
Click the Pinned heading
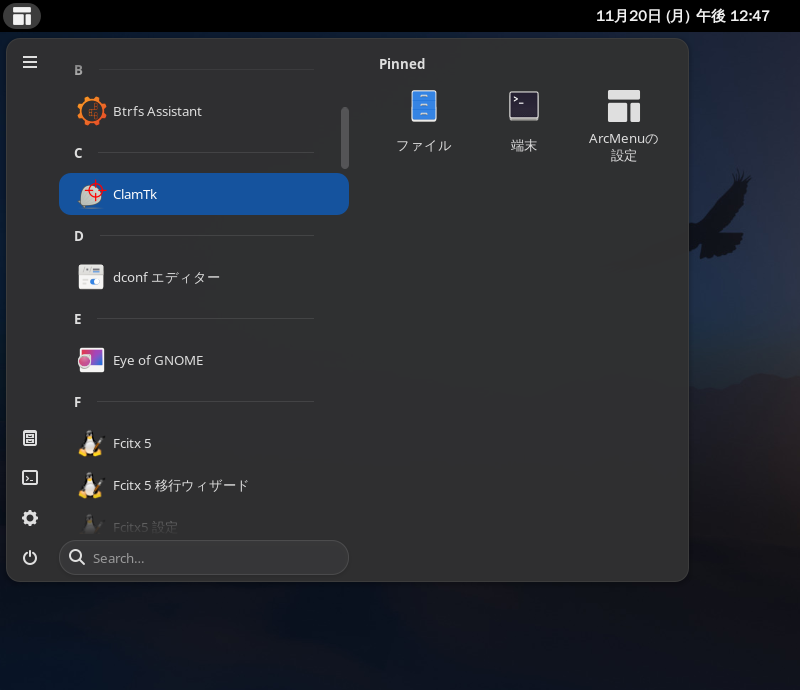pyautogui.click(x=402, y=64)
